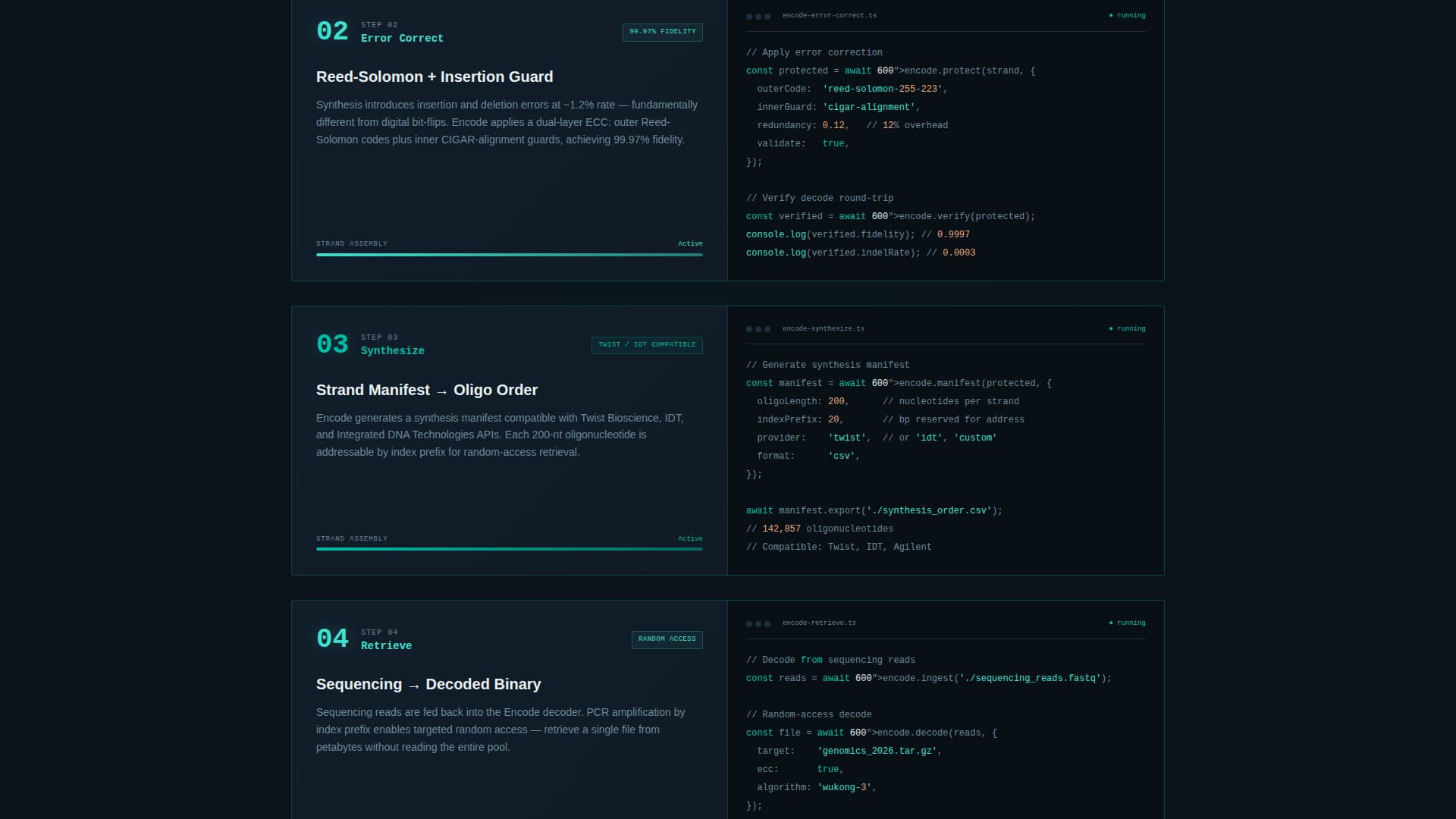Click the Synthesize step title
Image resolution: width=1456 pixels, height=819 pixels.
[x=393, y=351]
